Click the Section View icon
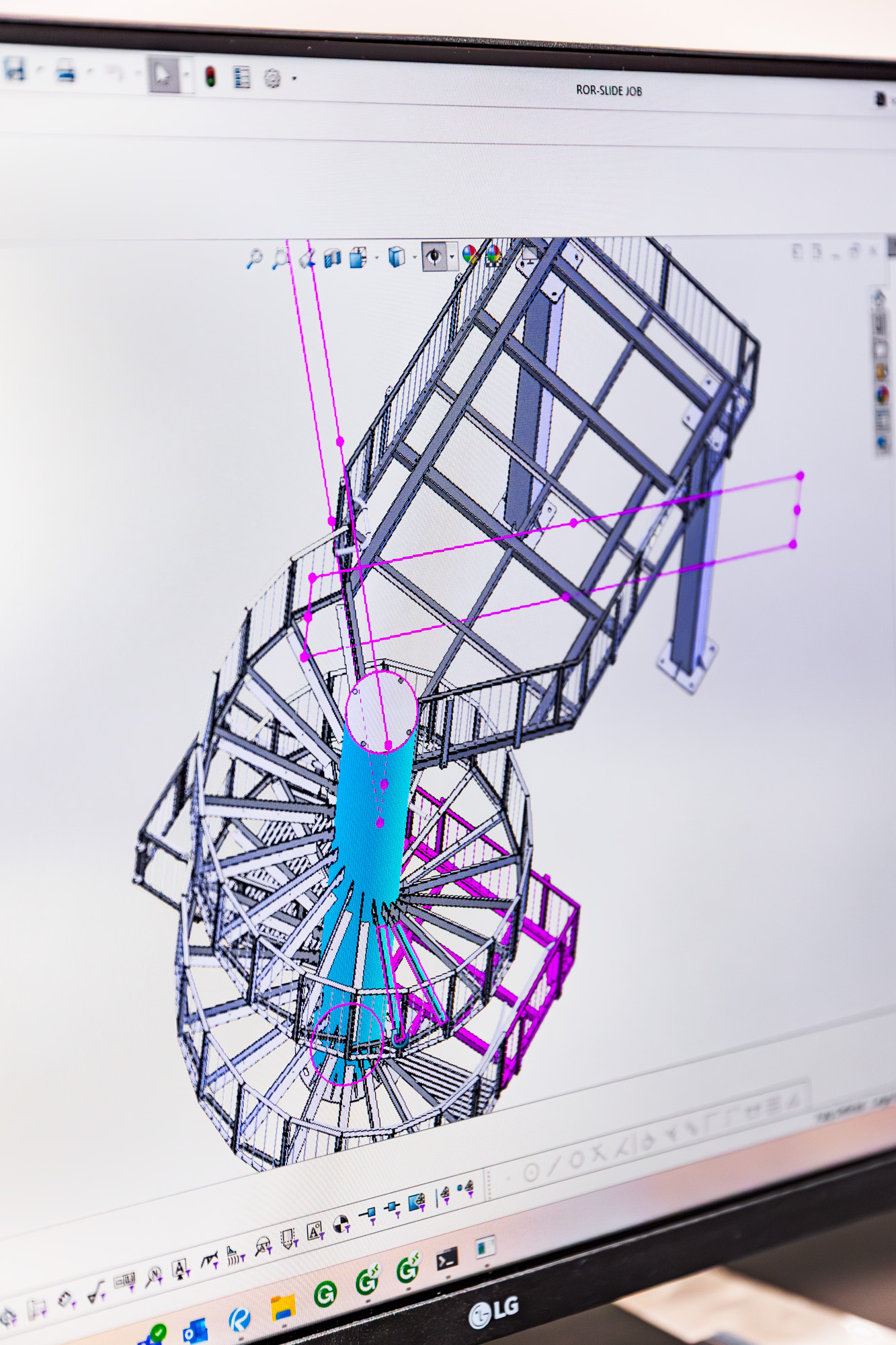 click(x=331, y=258)
